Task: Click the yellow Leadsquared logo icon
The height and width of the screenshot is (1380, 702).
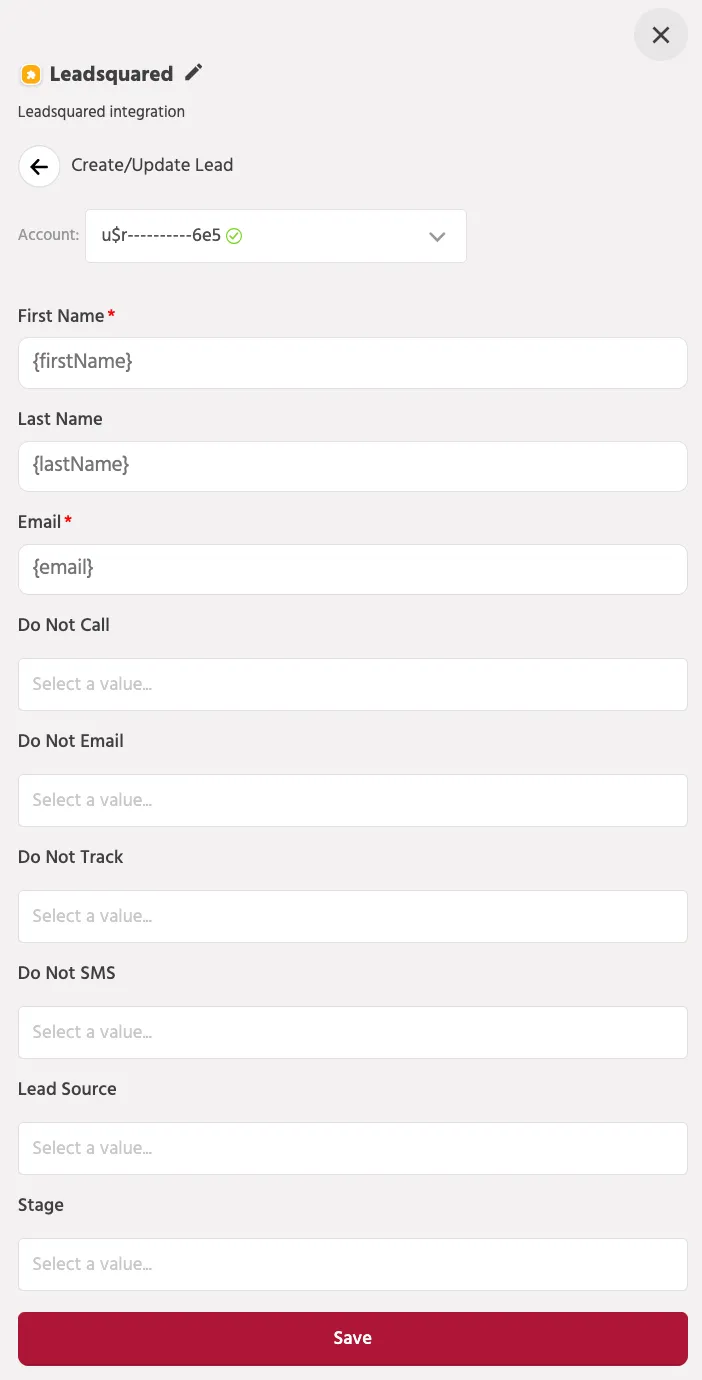Action: (31, 74)
